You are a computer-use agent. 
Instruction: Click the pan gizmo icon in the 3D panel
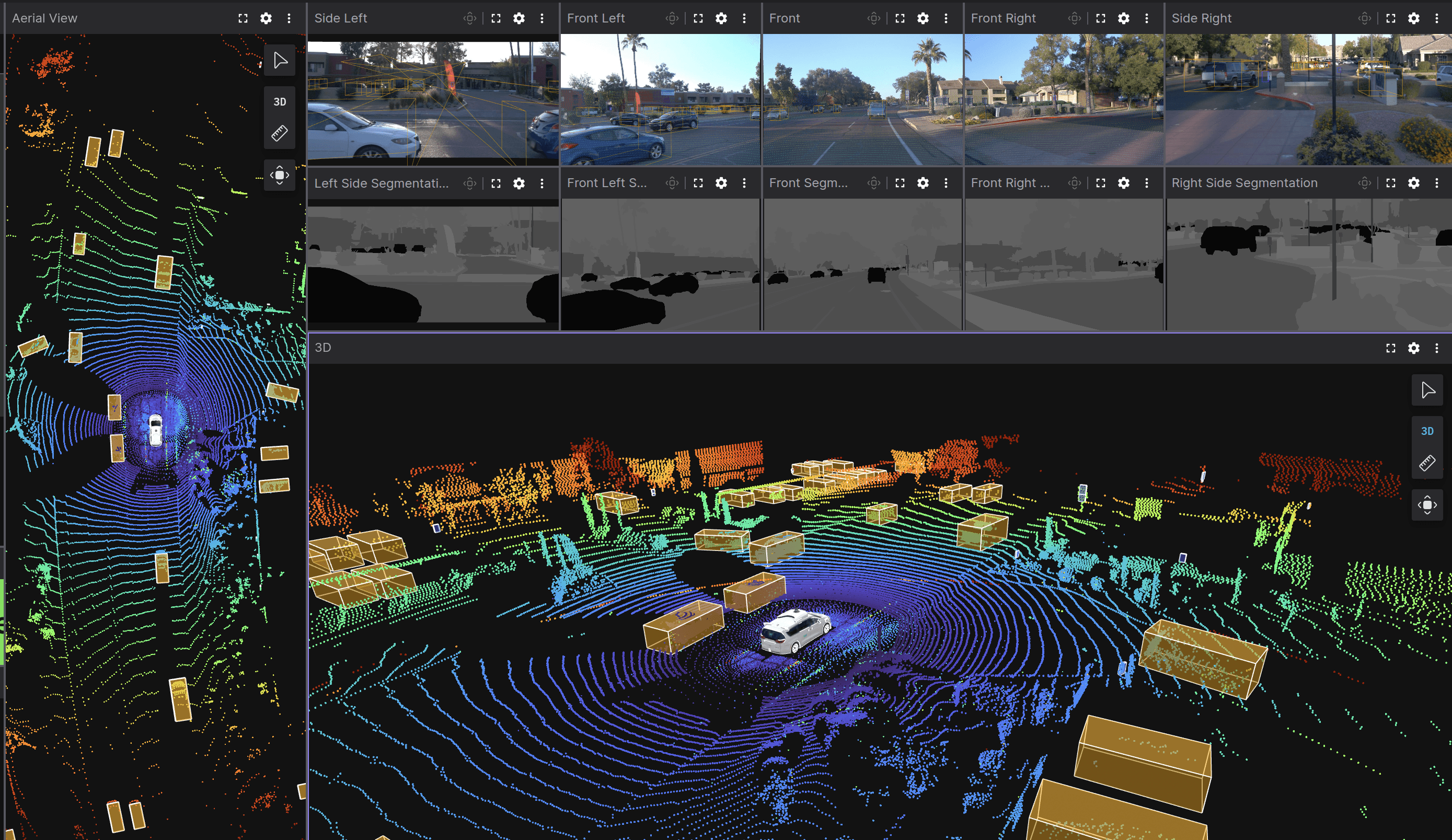[x=1428, y=504]
